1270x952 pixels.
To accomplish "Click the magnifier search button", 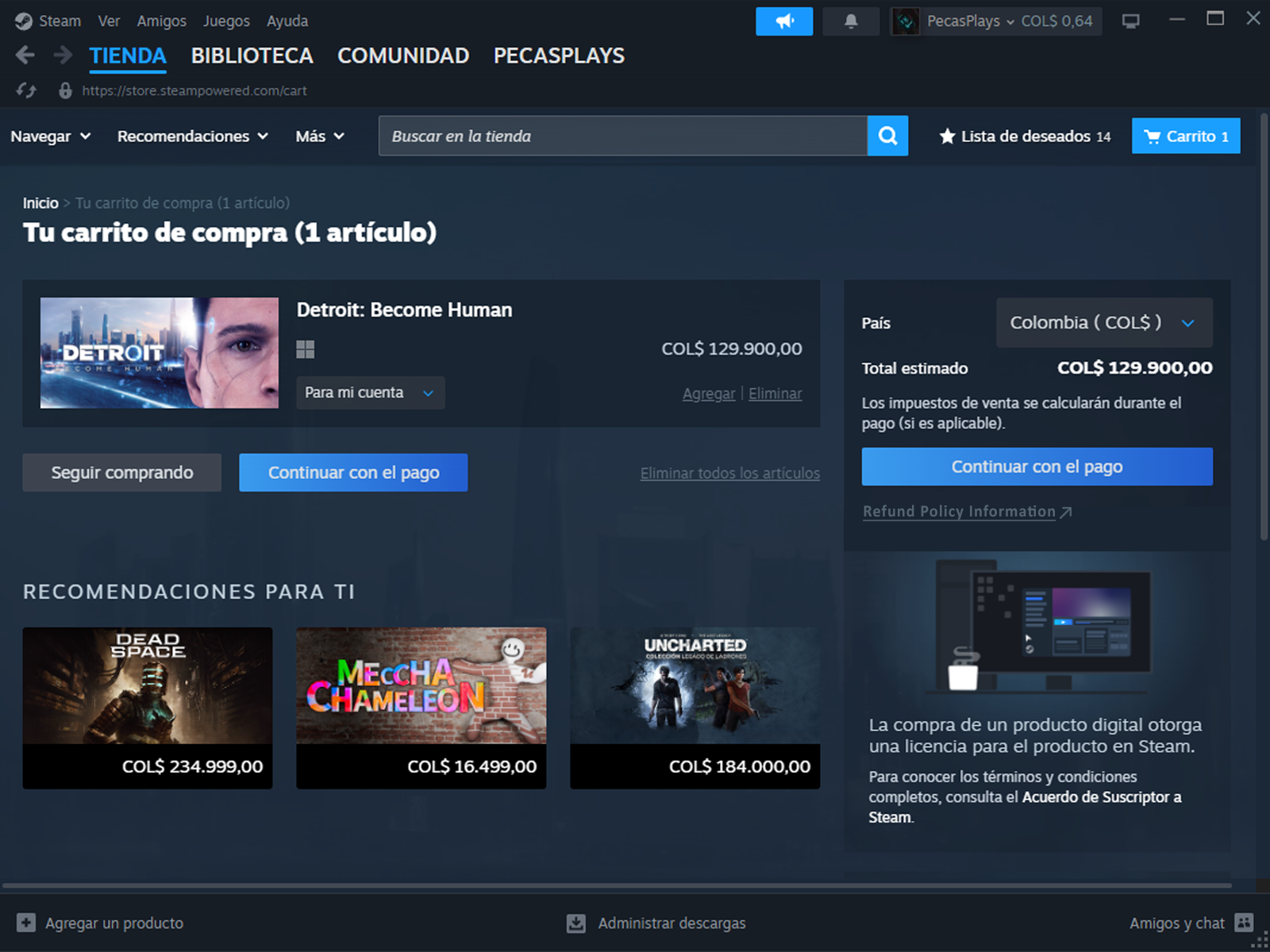I will pos(887,136).
